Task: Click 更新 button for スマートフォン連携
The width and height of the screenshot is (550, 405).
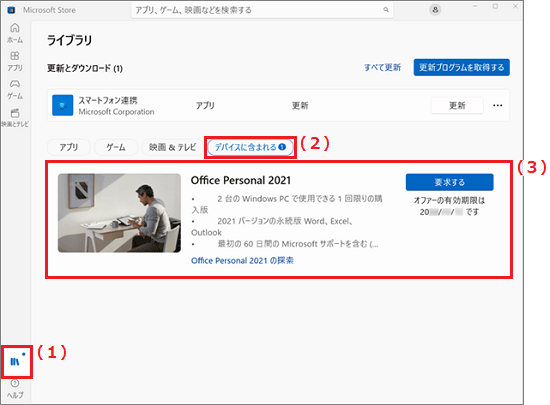Action: (x=457, y=105)
